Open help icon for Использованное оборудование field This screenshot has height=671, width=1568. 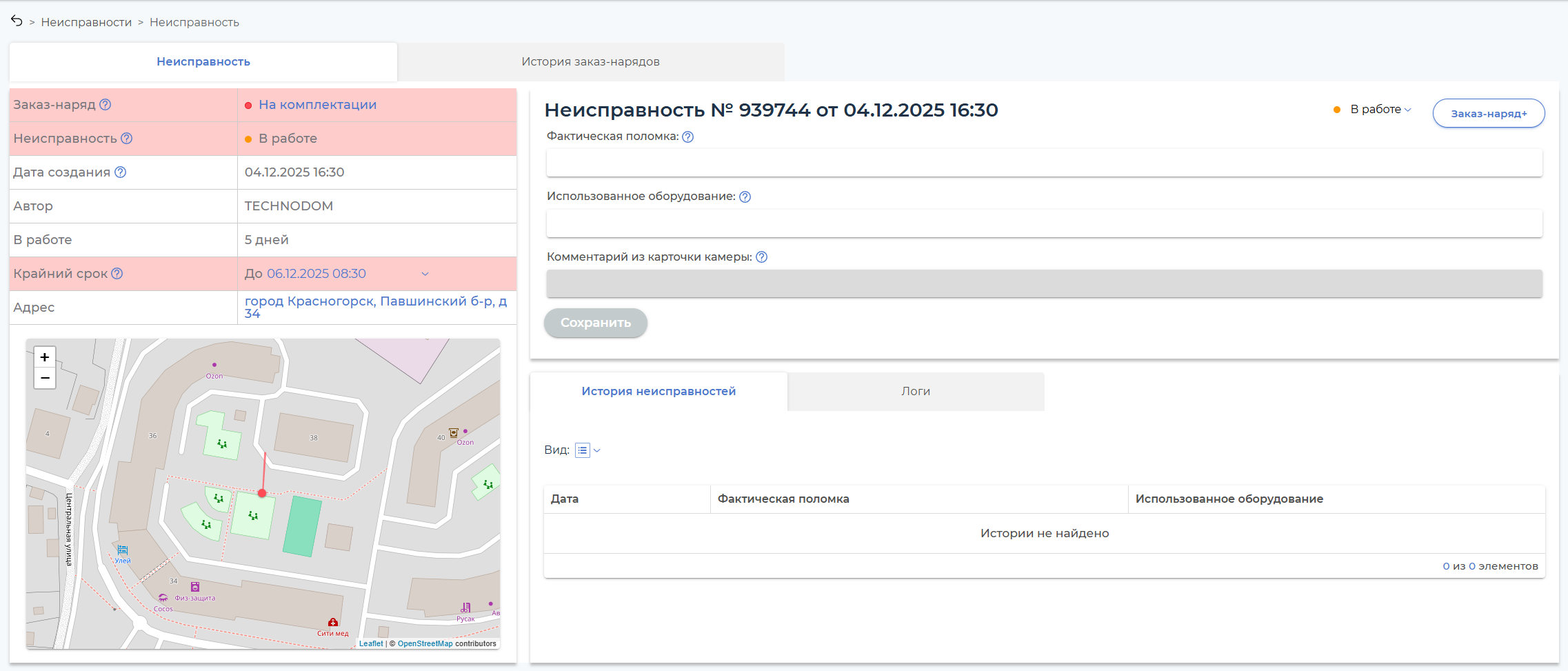[x=745, y=197]
